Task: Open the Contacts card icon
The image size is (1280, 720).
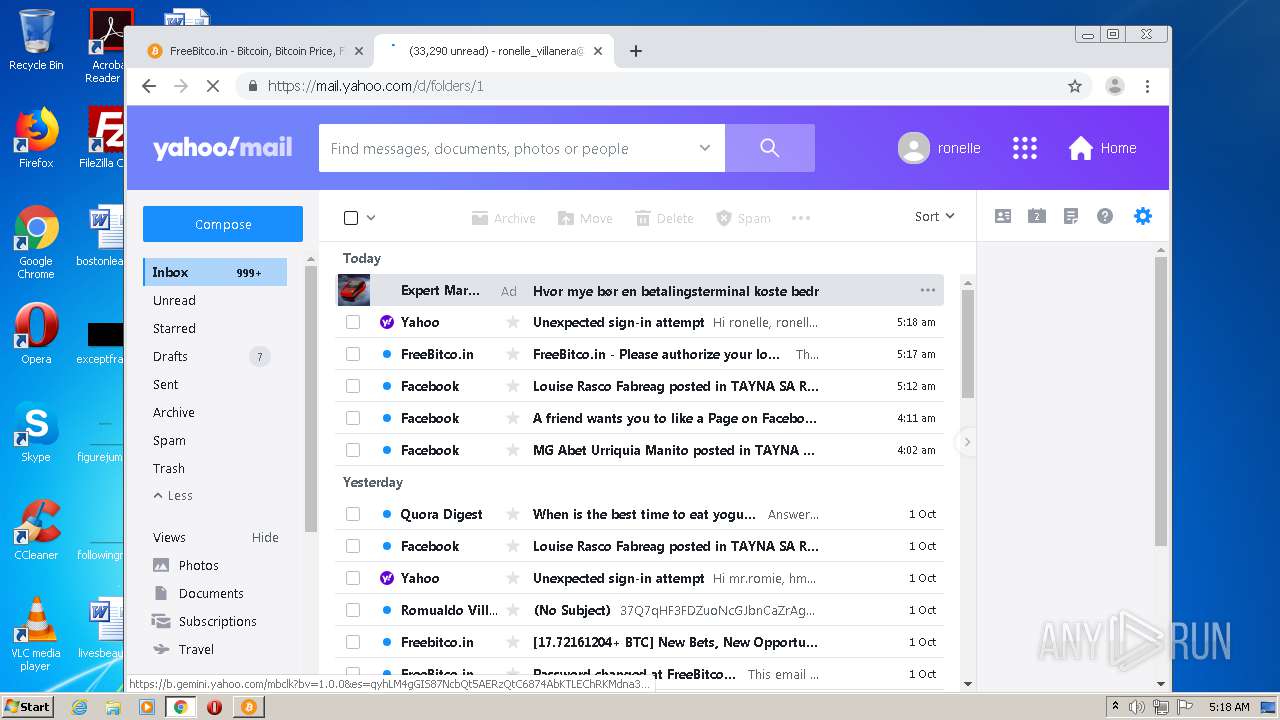Action: [x=1003, y=216]
